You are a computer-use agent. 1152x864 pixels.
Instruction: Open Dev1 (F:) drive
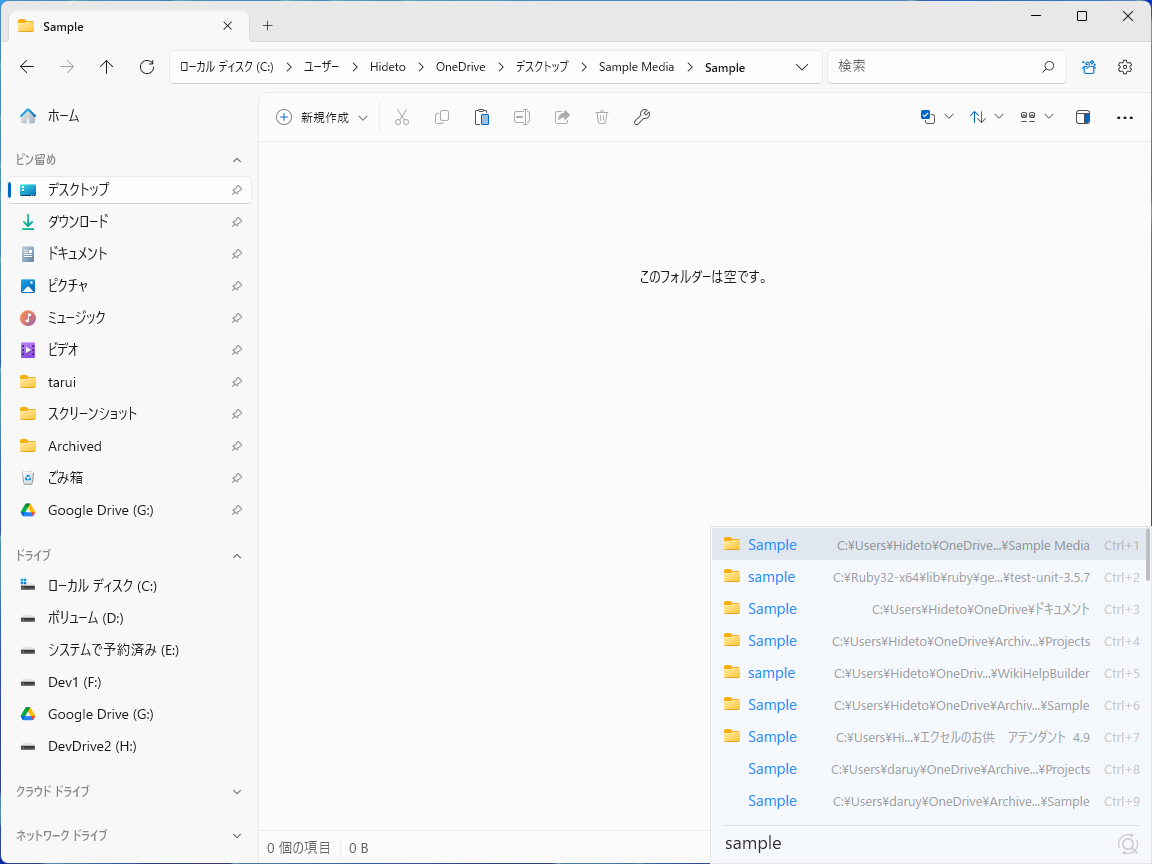[x=129, y=683]
